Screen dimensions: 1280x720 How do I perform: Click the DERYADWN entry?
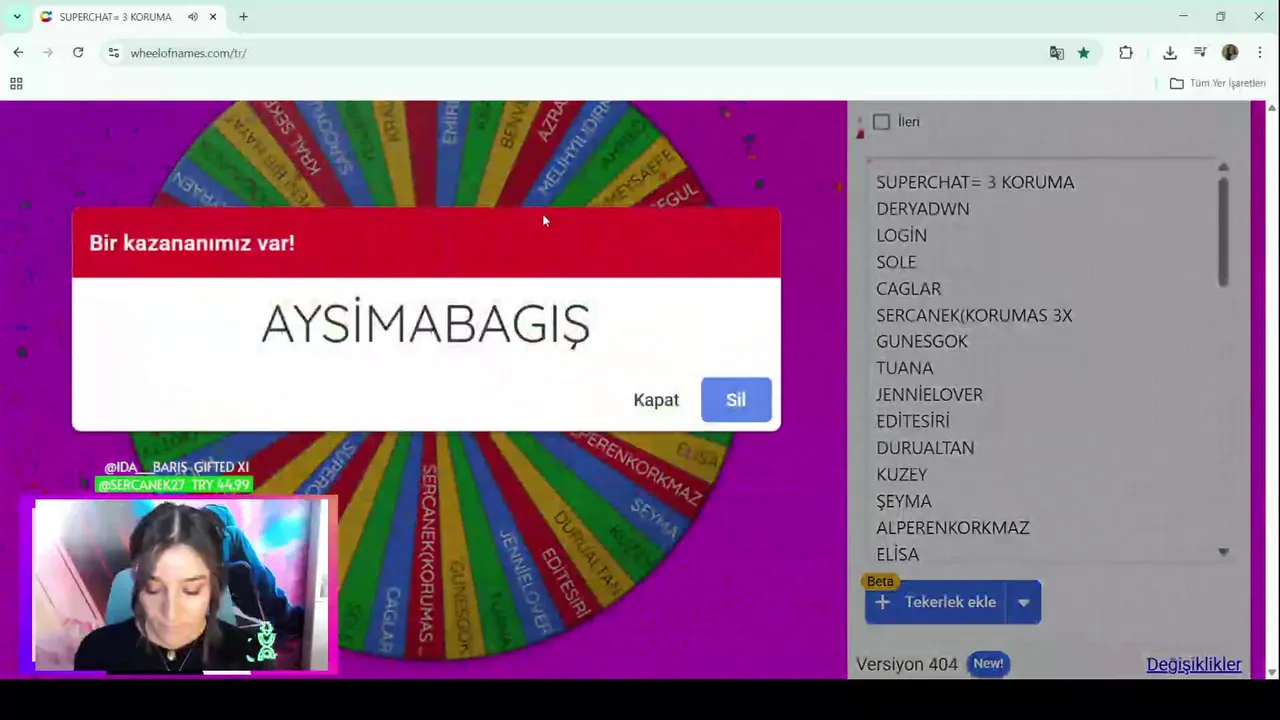pos(923,209)
